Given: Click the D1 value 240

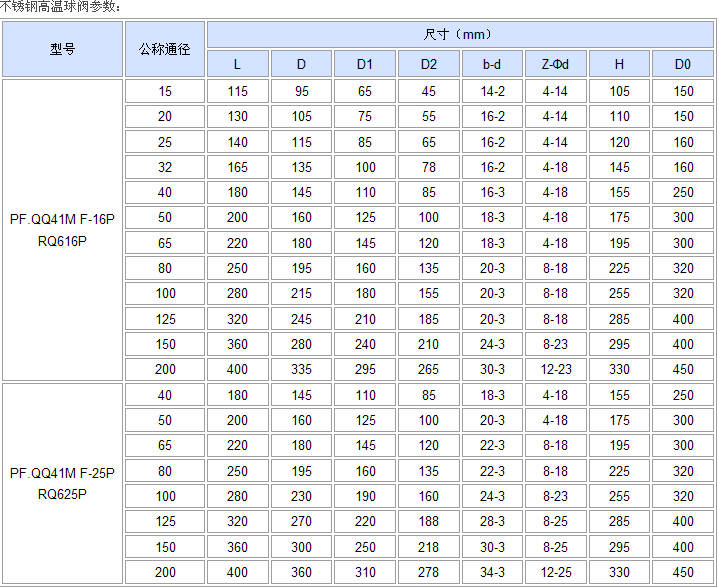Looking at the screenshot, I should pyautogui.click(x=365, y=344).
